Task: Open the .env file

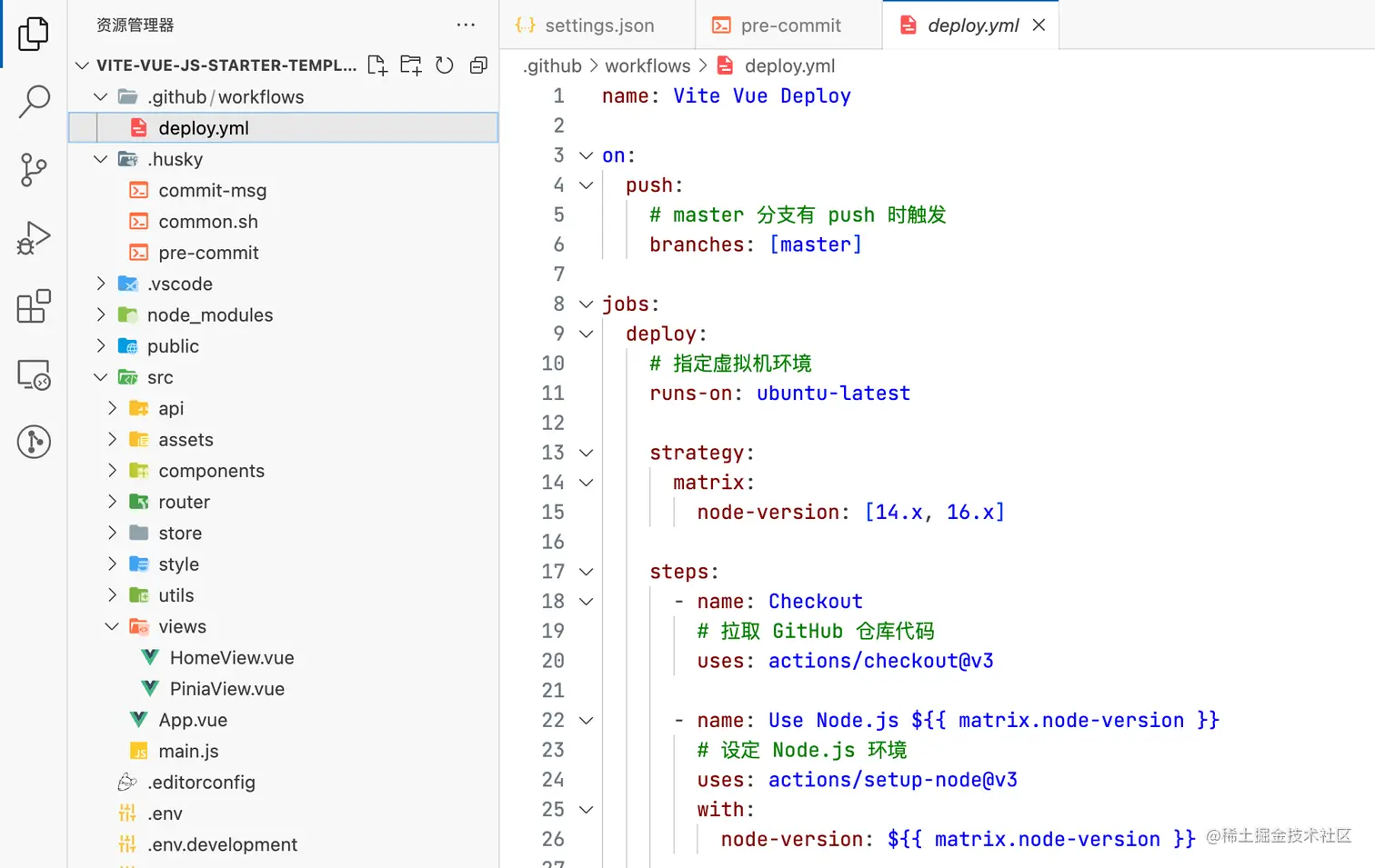Action: [283, 813]
